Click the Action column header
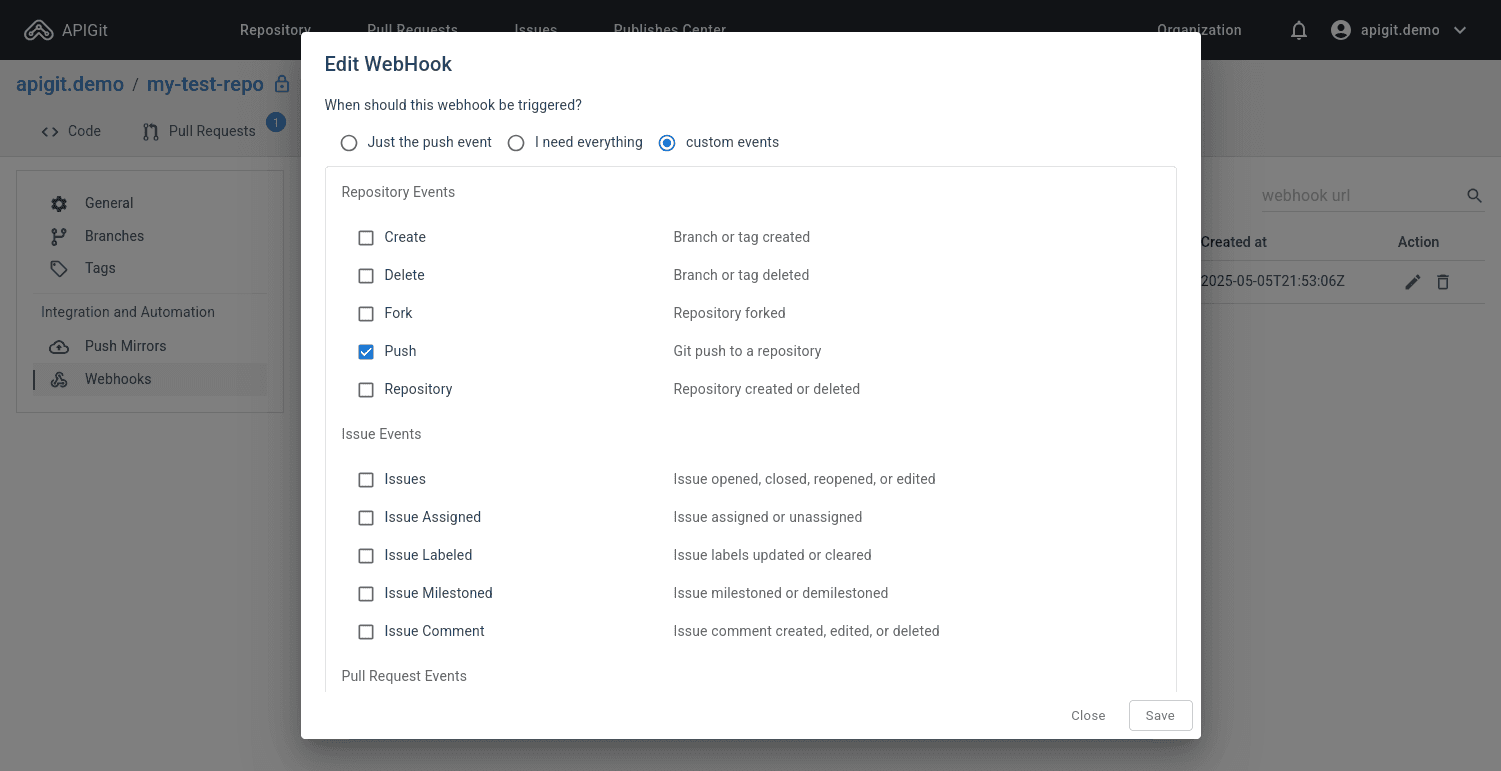Screen dimensions: 1501x771 1418,242
